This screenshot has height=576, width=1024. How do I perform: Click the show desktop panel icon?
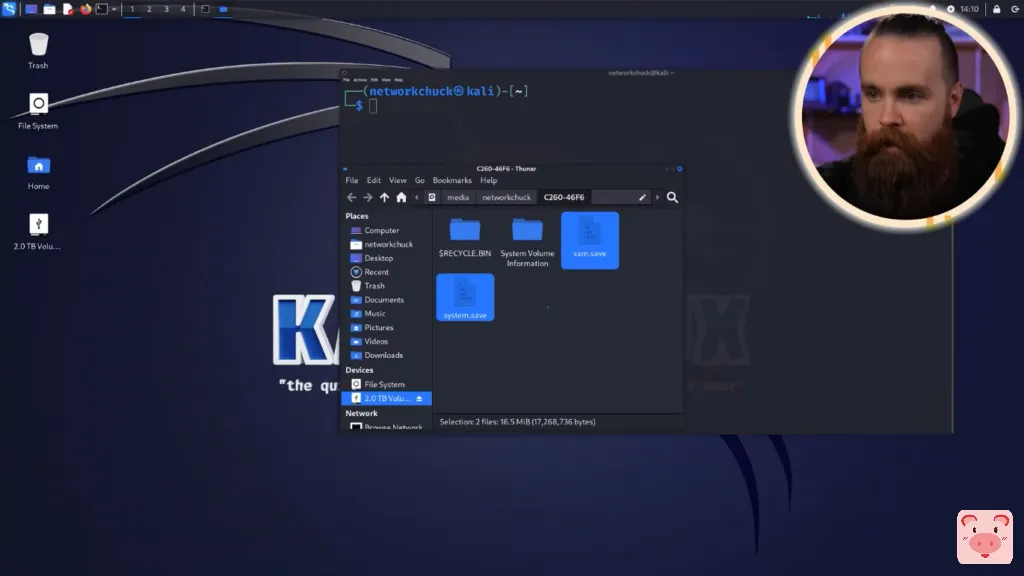tap(31, 9)
